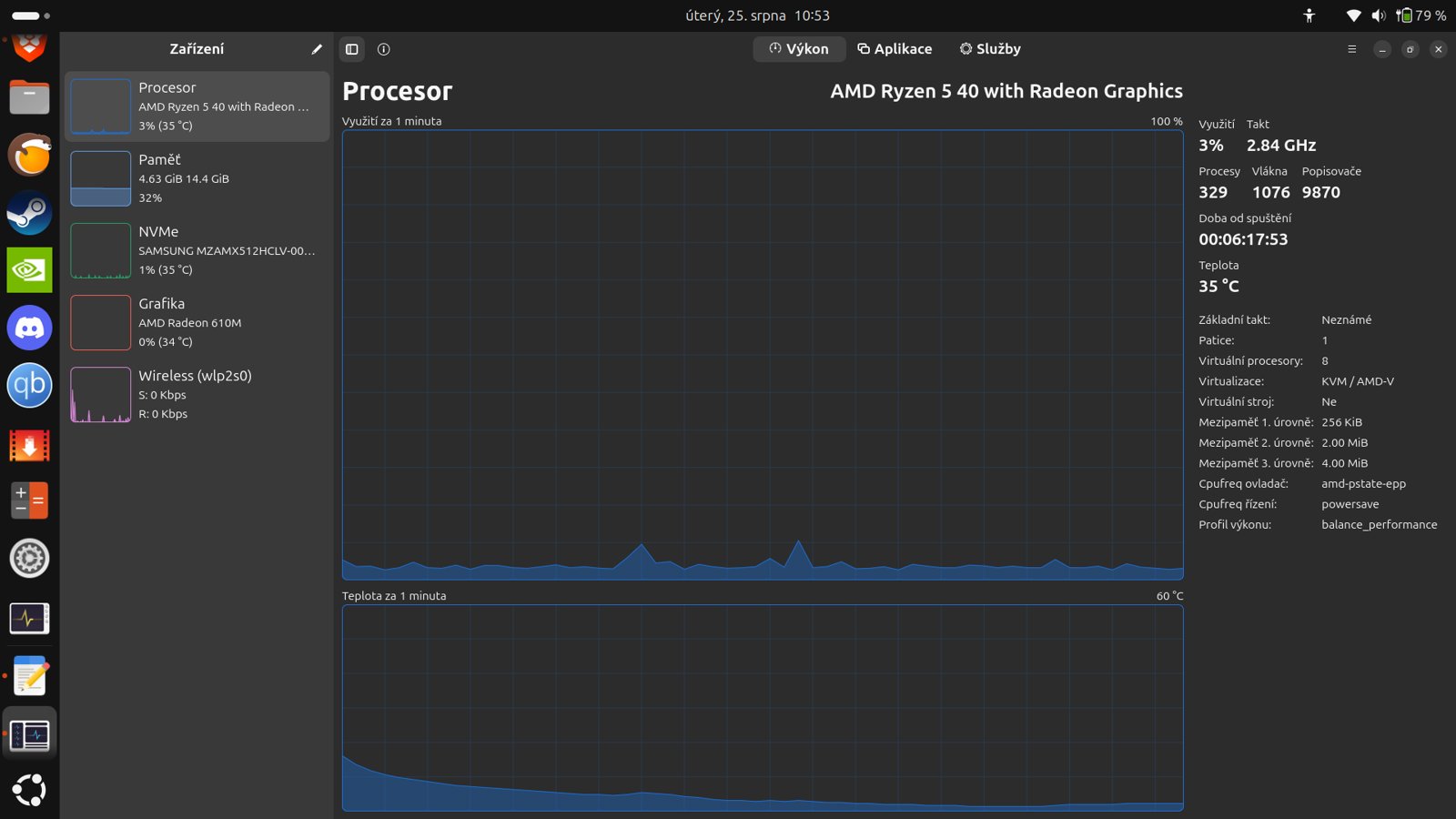Click the Wi-Fi icon in top bar

[1354, 15]
